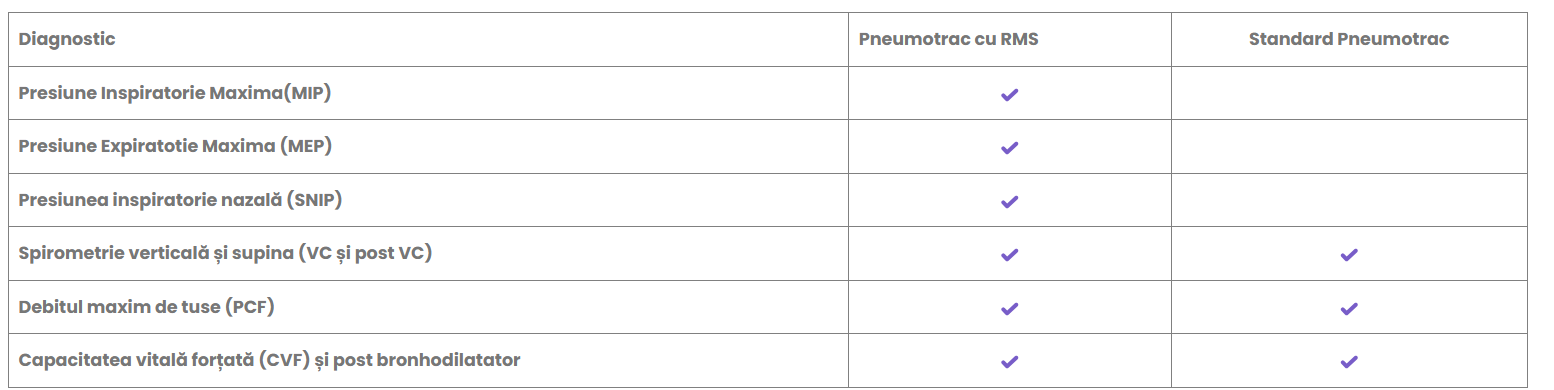Click Presiunea inspiratorie nazală (SNIP) label

(180, 200)
